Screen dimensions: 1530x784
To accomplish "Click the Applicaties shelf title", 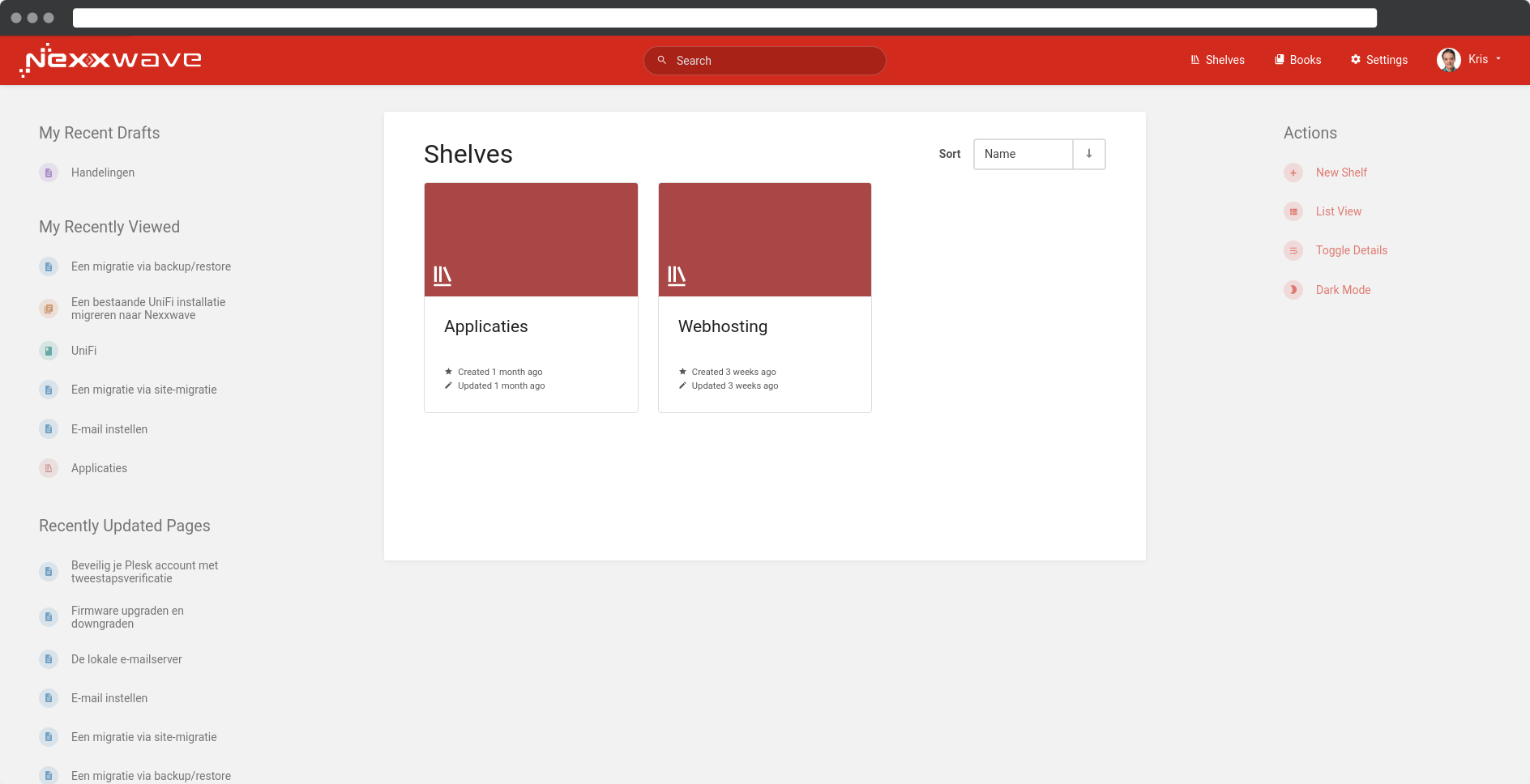I will pyautogui.click(x=486, y=326).
